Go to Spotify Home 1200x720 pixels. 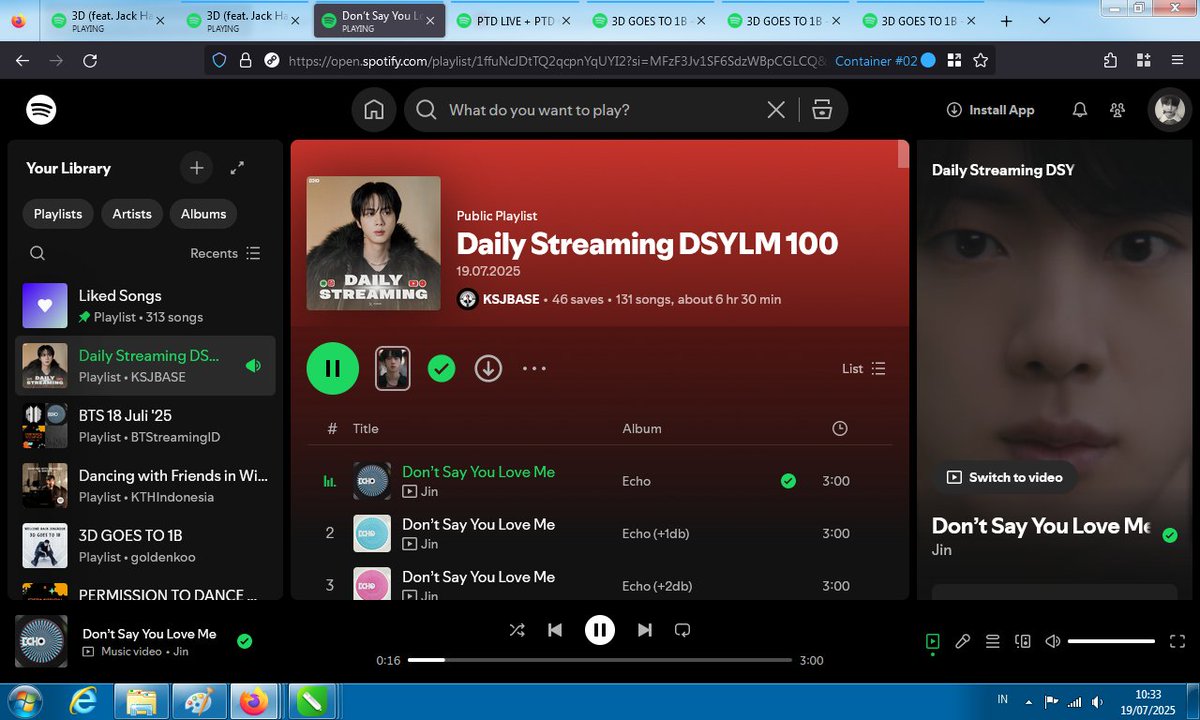pyautogui.click(x=374, y=110)
